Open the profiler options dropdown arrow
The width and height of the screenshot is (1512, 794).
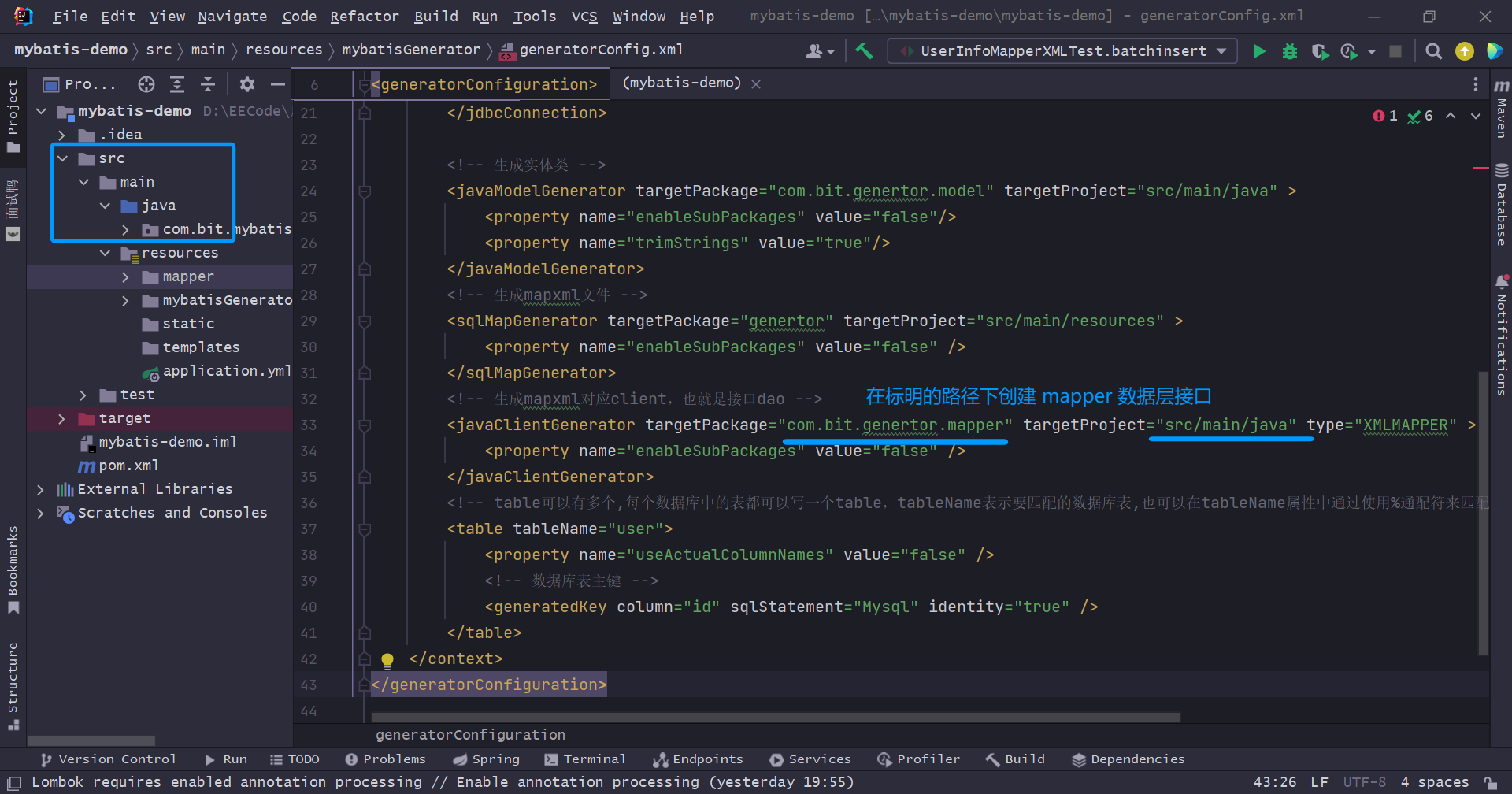coord(1372,51)
